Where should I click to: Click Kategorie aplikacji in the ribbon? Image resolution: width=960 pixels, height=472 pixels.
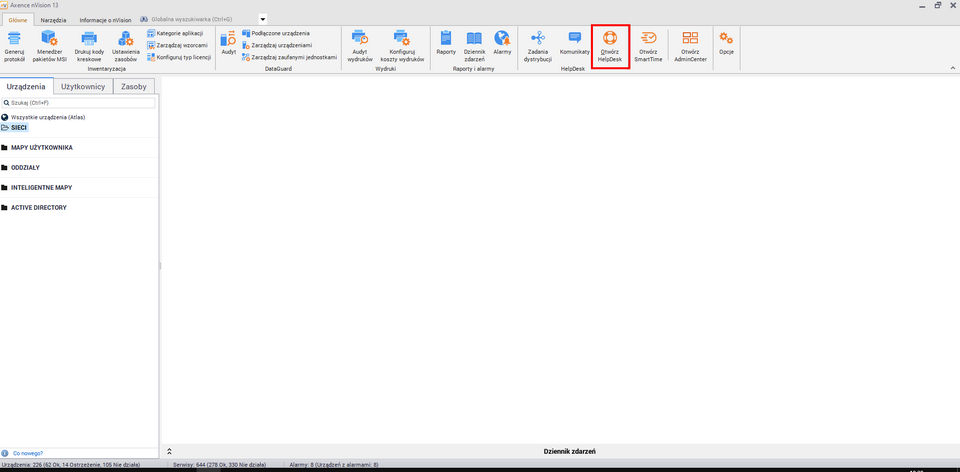click(x=179, y=33)
